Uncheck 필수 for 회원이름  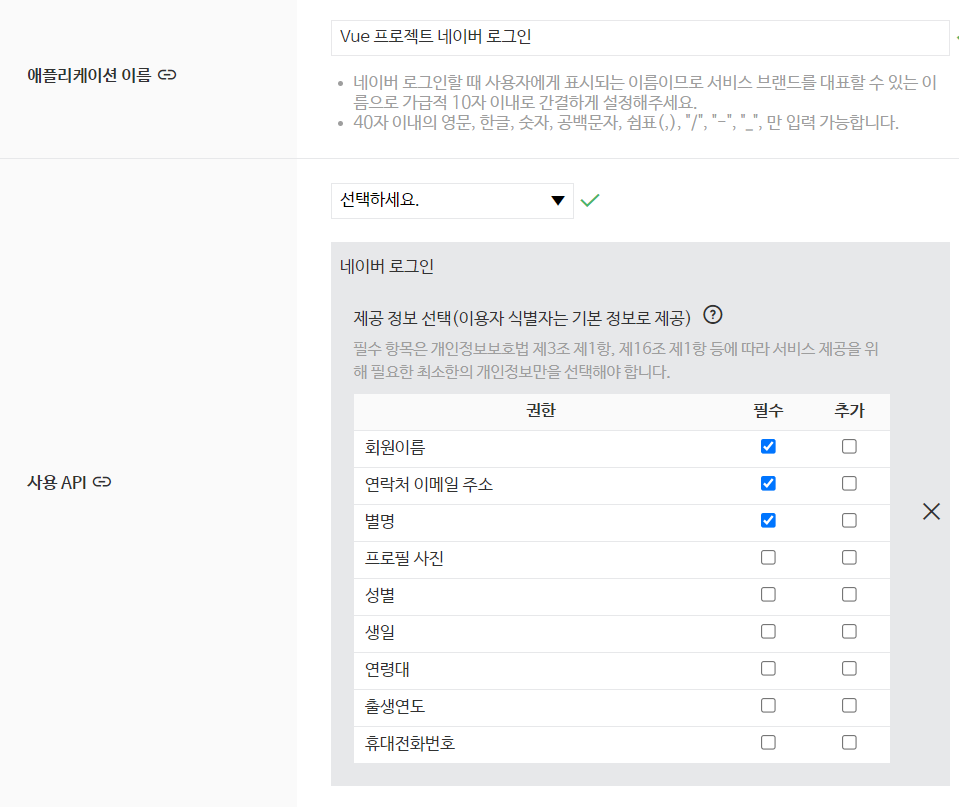pyautogui.click(x=768, y=447)
